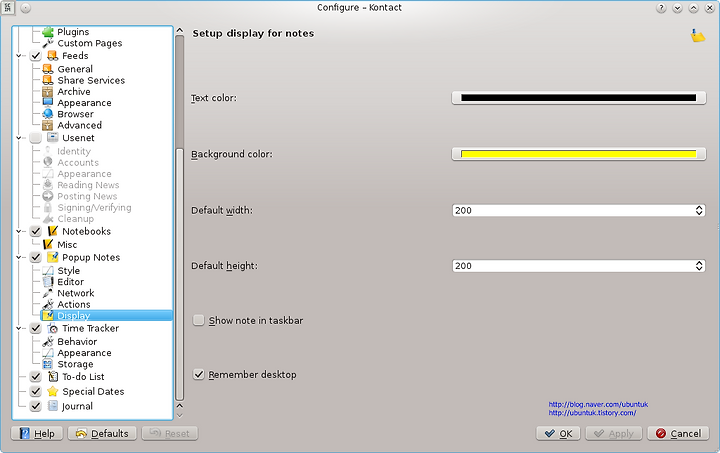The height and width of the screenshot is (453, 720).
Task: Collapse the Notebooks tree branch
Action: point(18,231)
